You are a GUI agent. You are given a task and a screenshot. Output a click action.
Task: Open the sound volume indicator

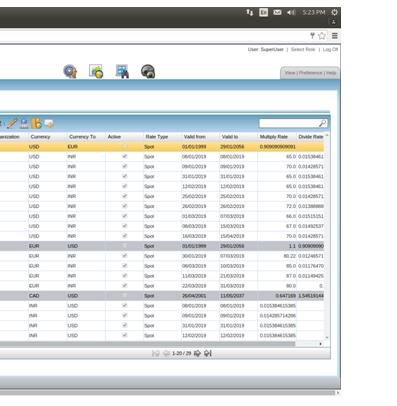[291, 12]
